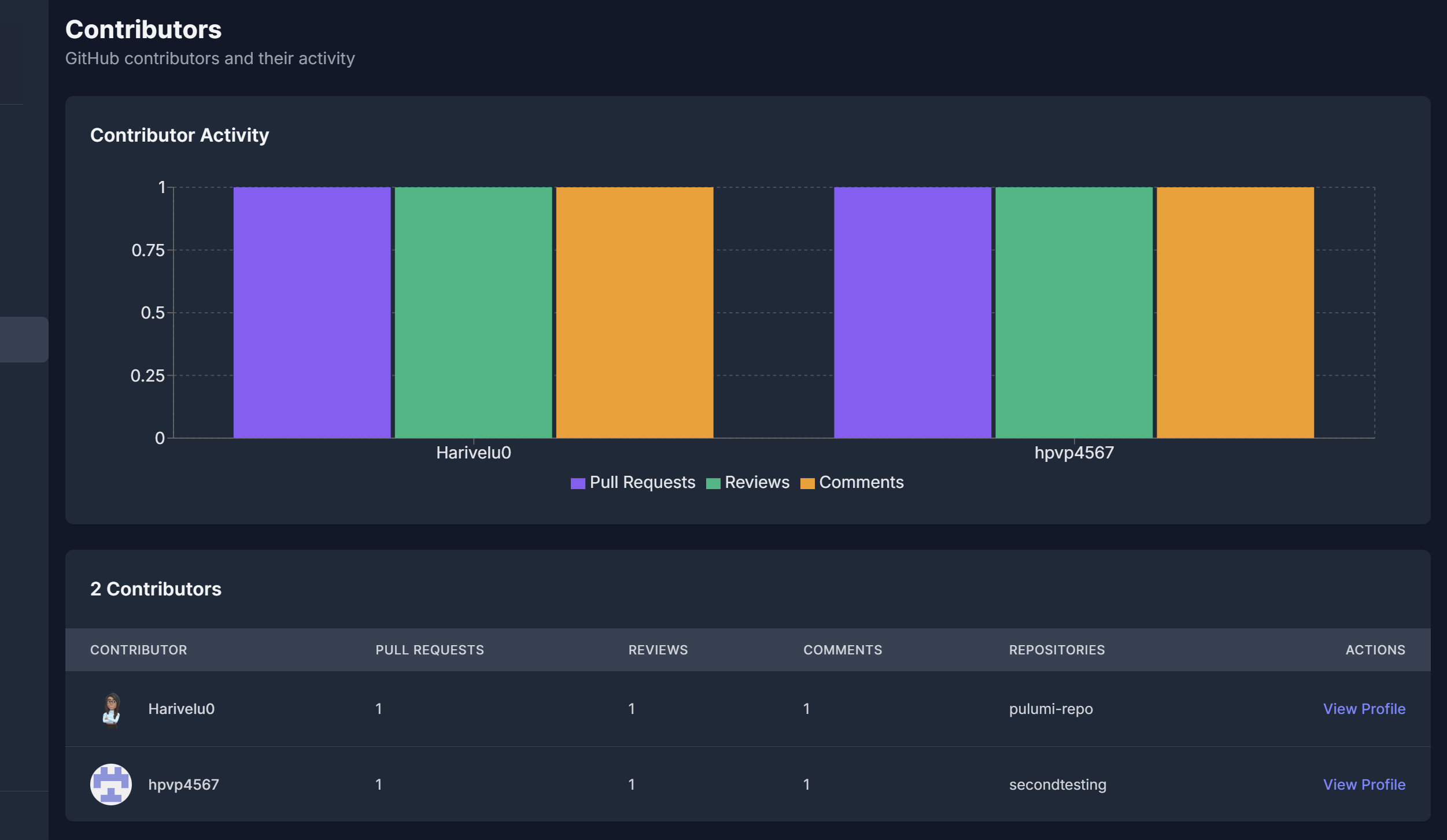Select Harivelu0 purple Pull Requests bar

(x=312, y=312)
